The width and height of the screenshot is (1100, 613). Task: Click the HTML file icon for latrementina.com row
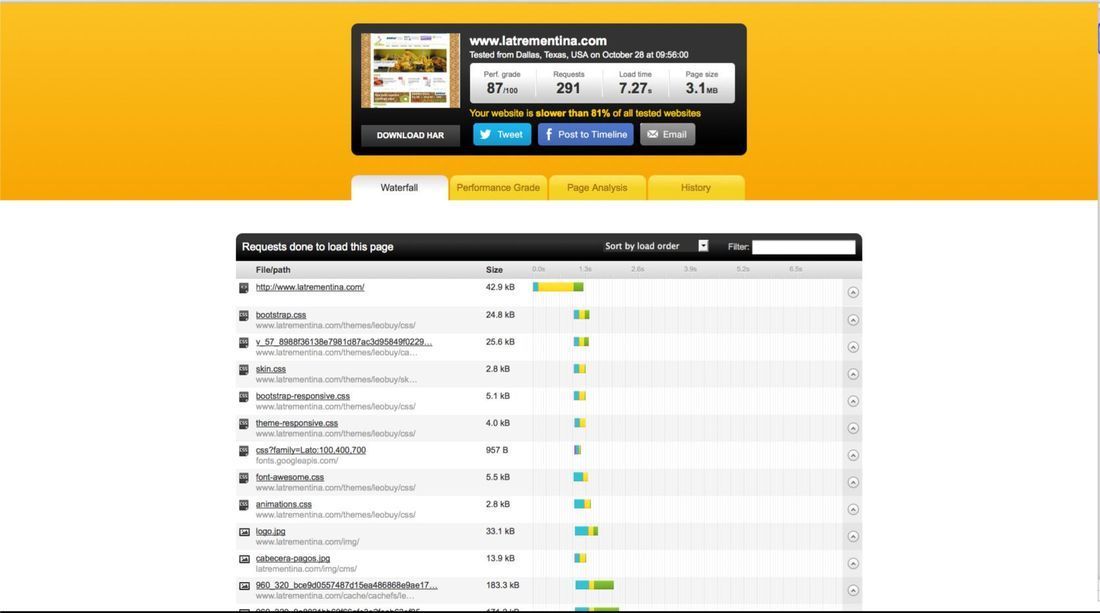[243, 288]
